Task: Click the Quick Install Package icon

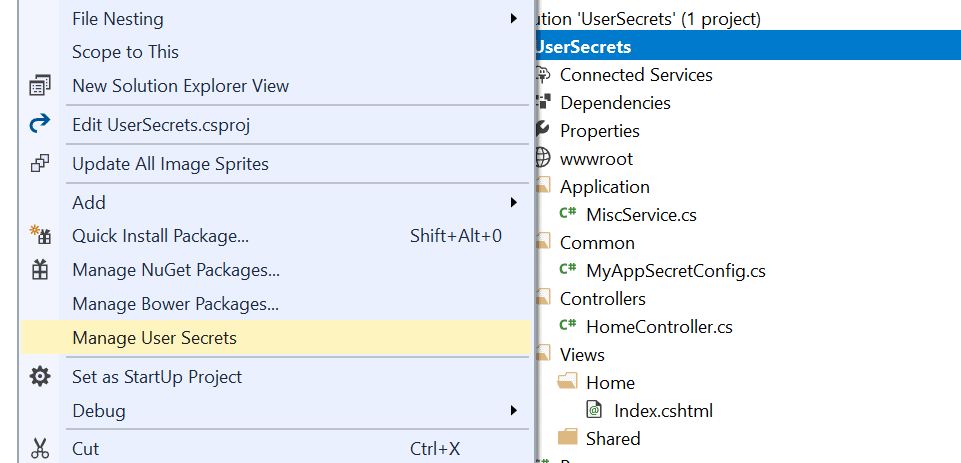Action: coord(40,235)
